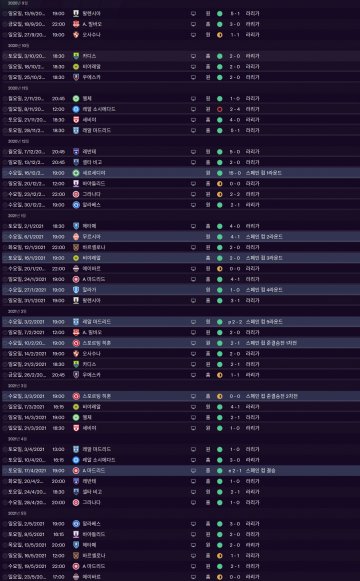Viewport: 360px width, 581px height.
Task: Open p2-2 penalty result against Real Madrid
Action: [235, 322]
